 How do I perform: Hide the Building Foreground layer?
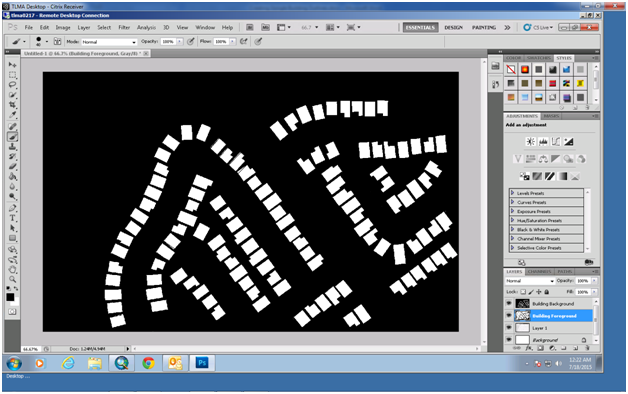[509, 316]
